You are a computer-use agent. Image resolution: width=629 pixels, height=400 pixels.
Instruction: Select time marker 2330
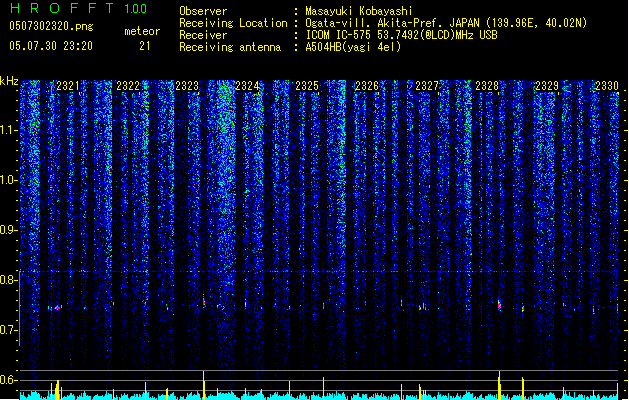[x=607, y=86]
